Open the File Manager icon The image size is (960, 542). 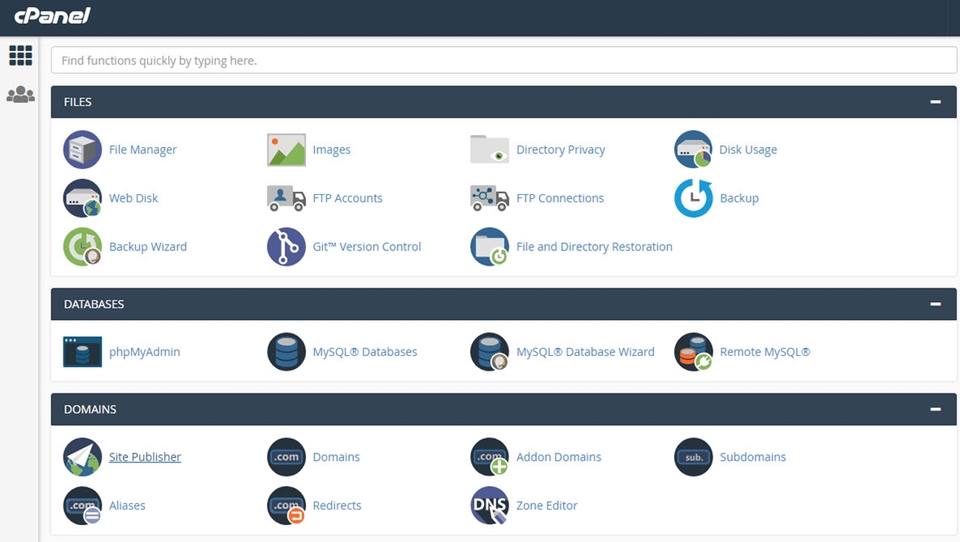tap(82, 149)
